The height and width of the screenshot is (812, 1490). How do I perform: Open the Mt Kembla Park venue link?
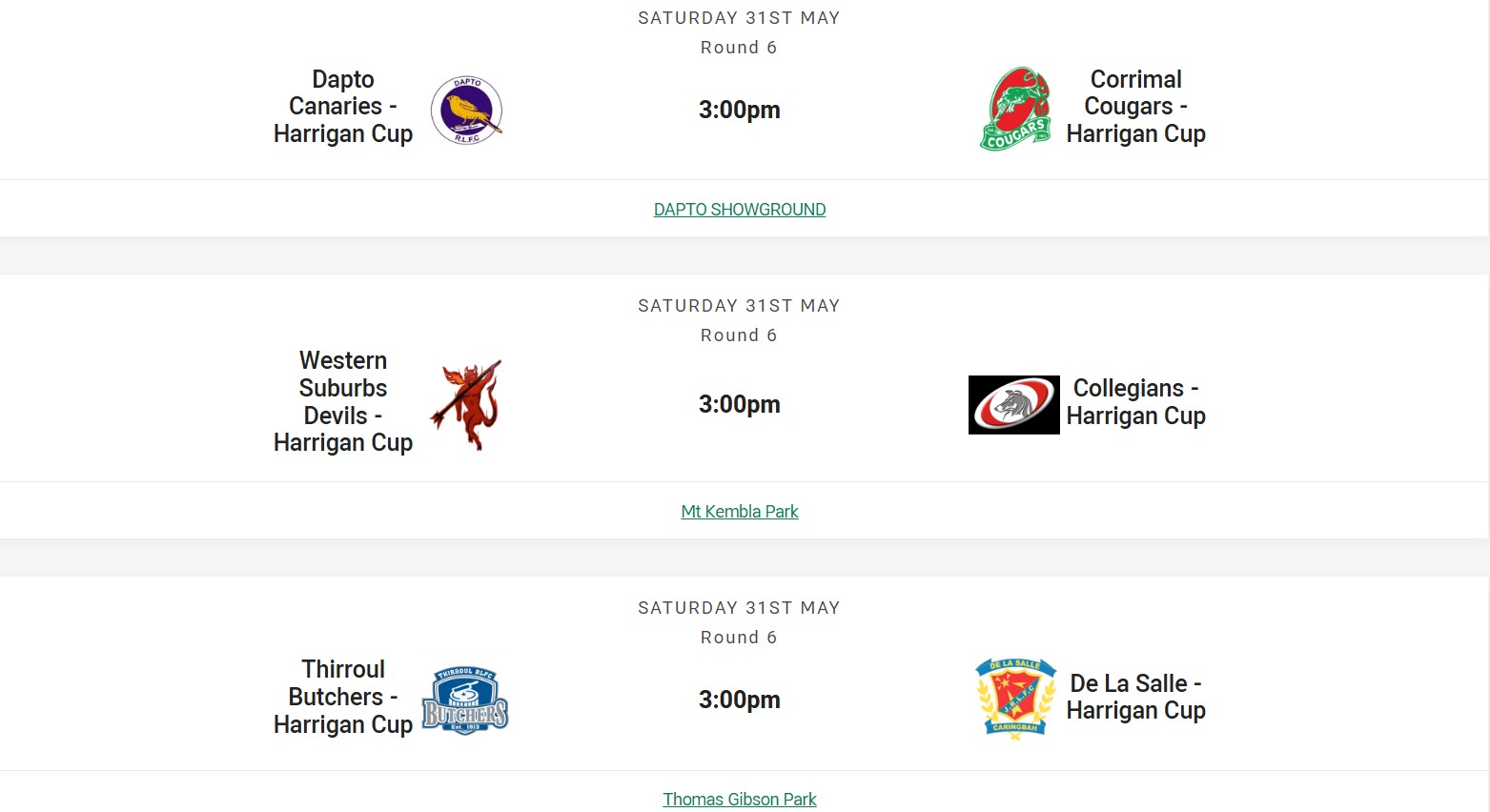click(x=740, y=512)
